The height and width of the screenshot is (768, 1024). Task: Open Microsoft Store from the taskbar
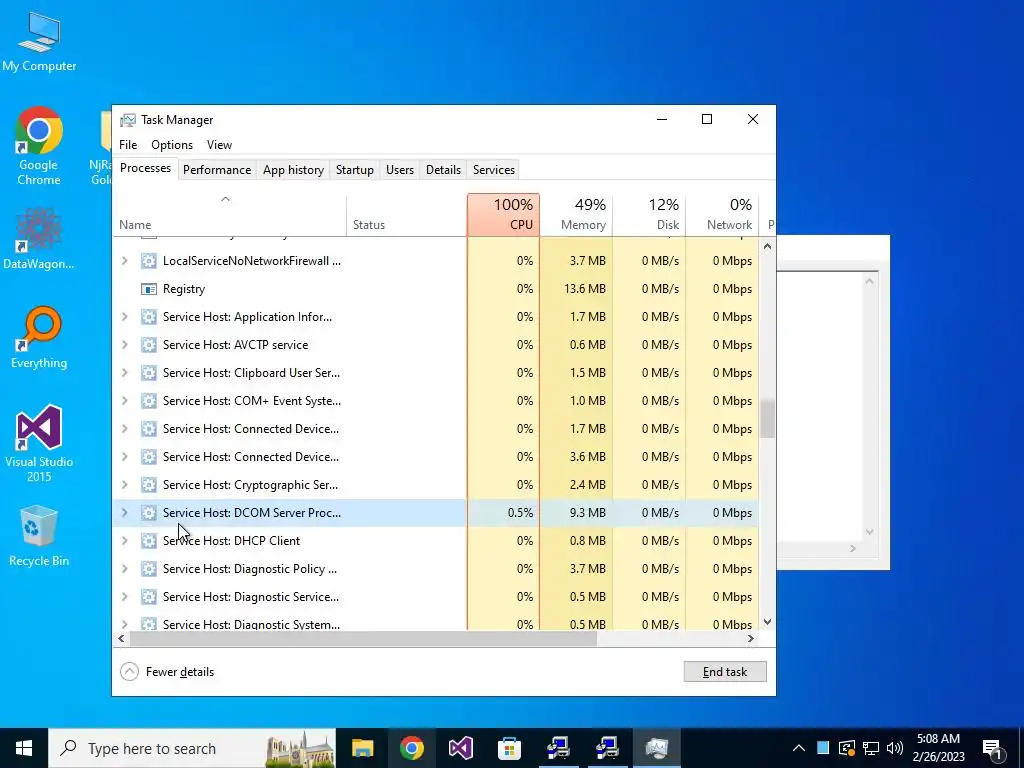point(509,748)
